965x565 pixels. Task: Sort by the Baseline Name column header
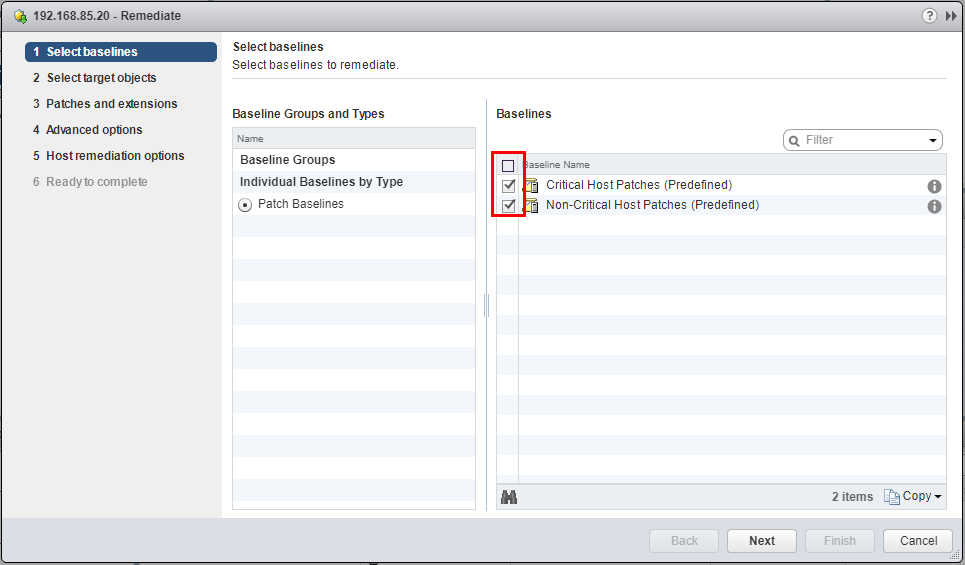click(x=556, y=165)
